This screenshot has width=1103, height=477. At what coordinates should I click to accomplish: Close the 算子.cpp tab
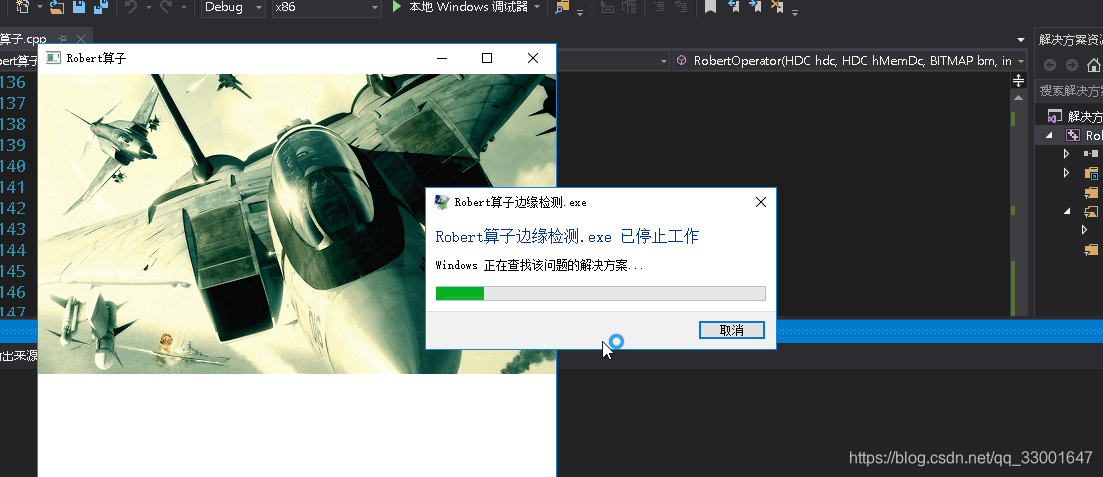click(81, 39)
